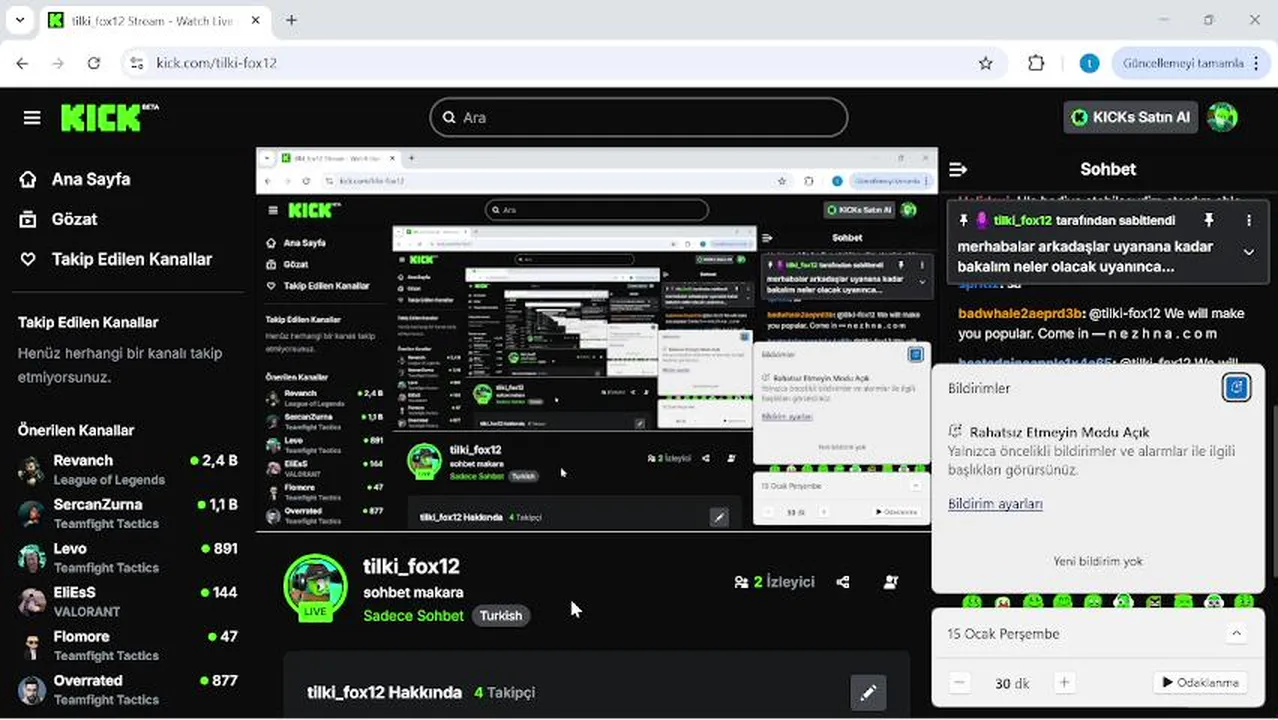1278x720 pixels.
Task: Open the hamburger menu beside the KICK logo
Action: pyautogui.click(x=32, y=118)
